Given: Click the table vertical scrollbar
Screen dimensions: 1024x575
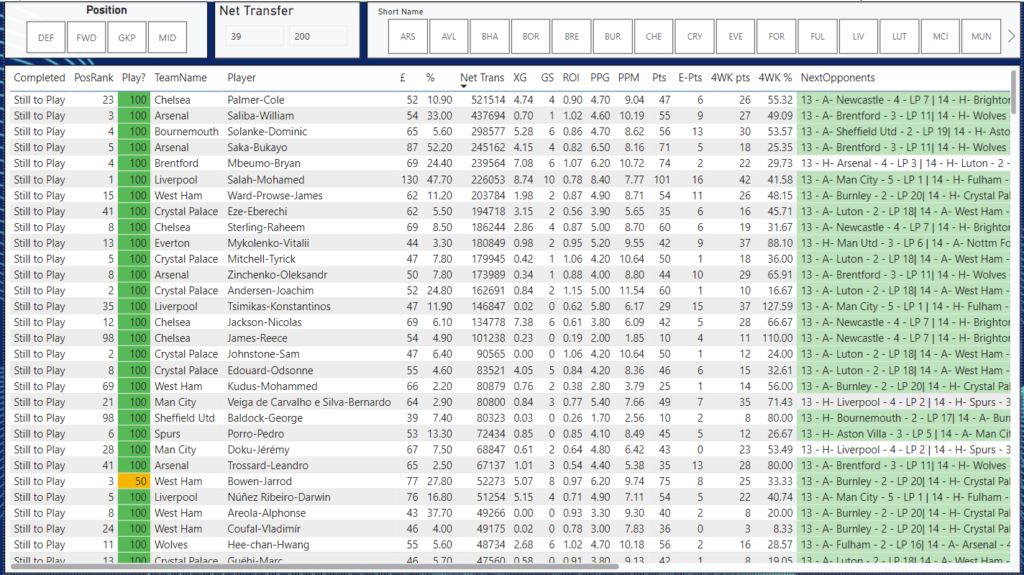Looking at the screenshot, I should point(1015,91).
